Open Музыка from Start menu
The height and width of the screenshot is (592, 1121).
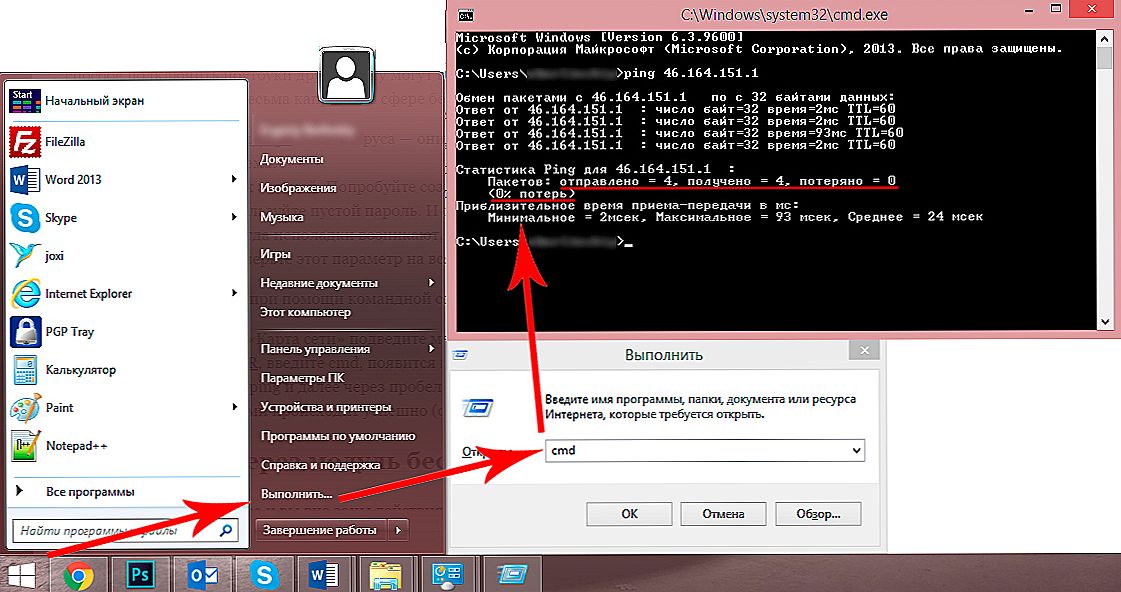(x=282, y=217)
